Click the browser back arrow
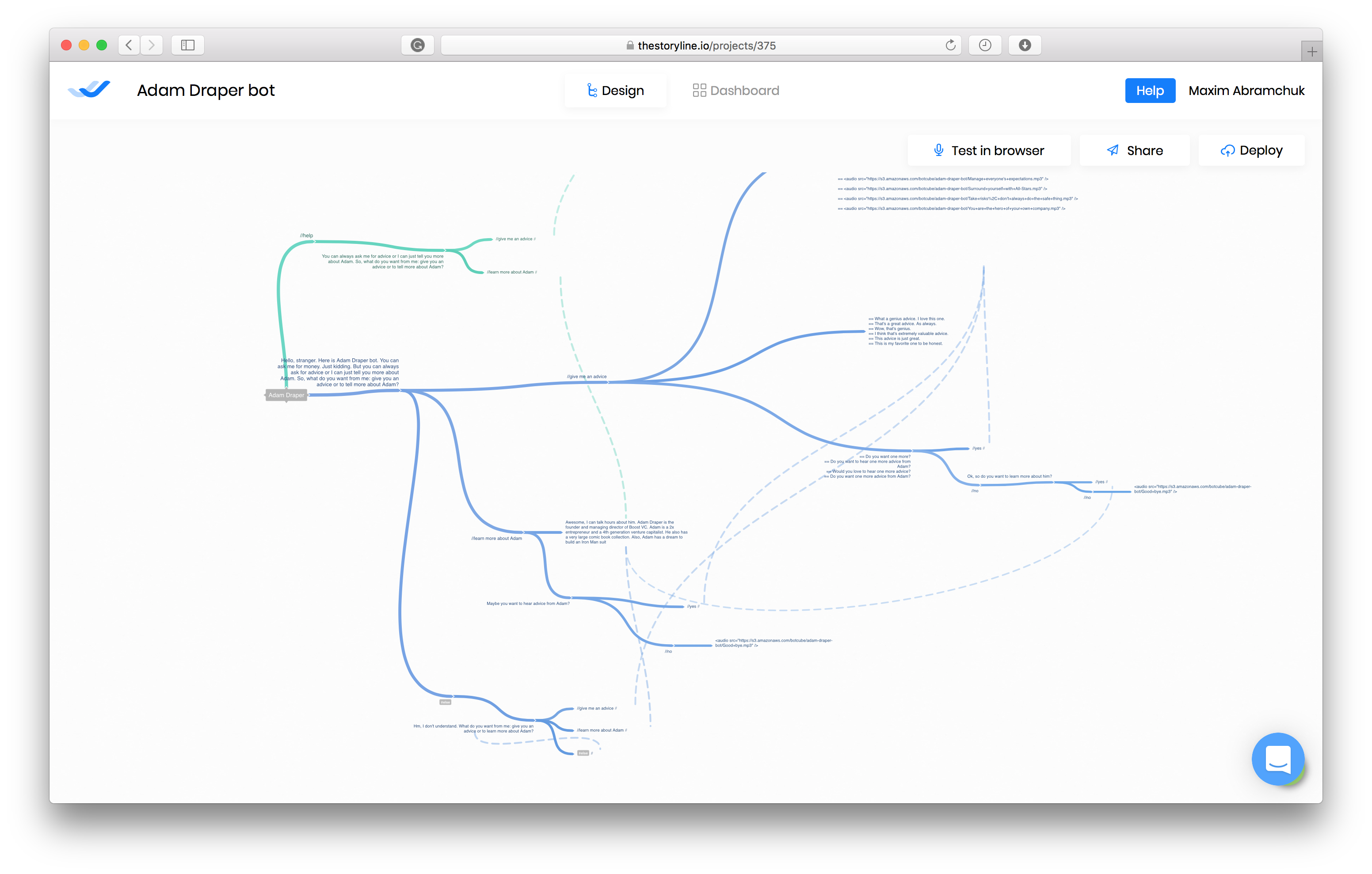Screen dimensions: 1372x874 130,45
